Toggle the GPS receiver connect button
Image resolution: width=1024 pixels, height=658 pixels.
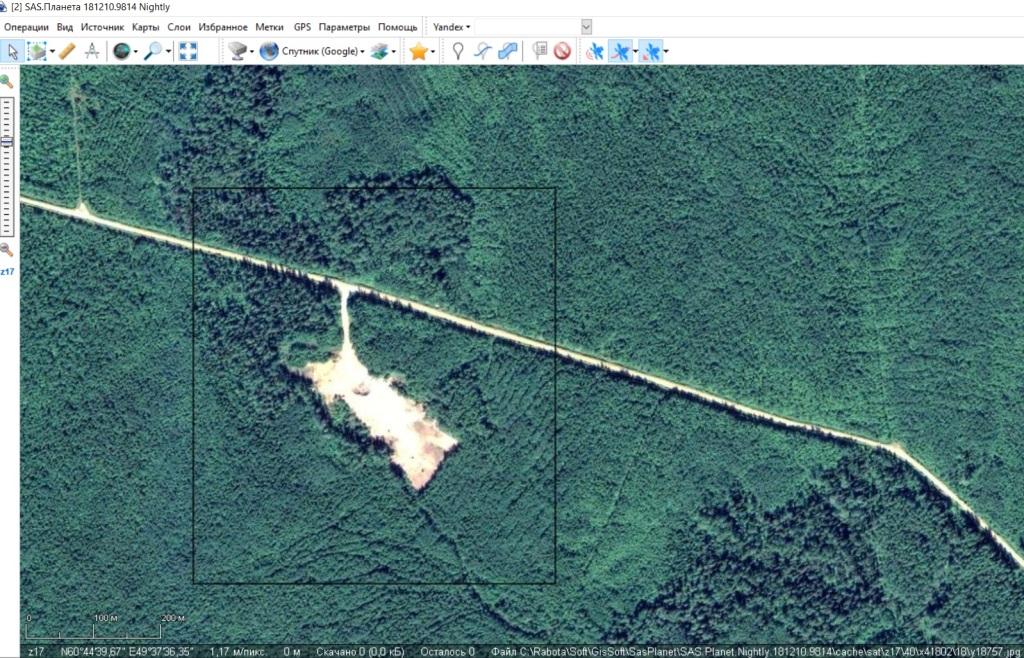tap(595, 51)
